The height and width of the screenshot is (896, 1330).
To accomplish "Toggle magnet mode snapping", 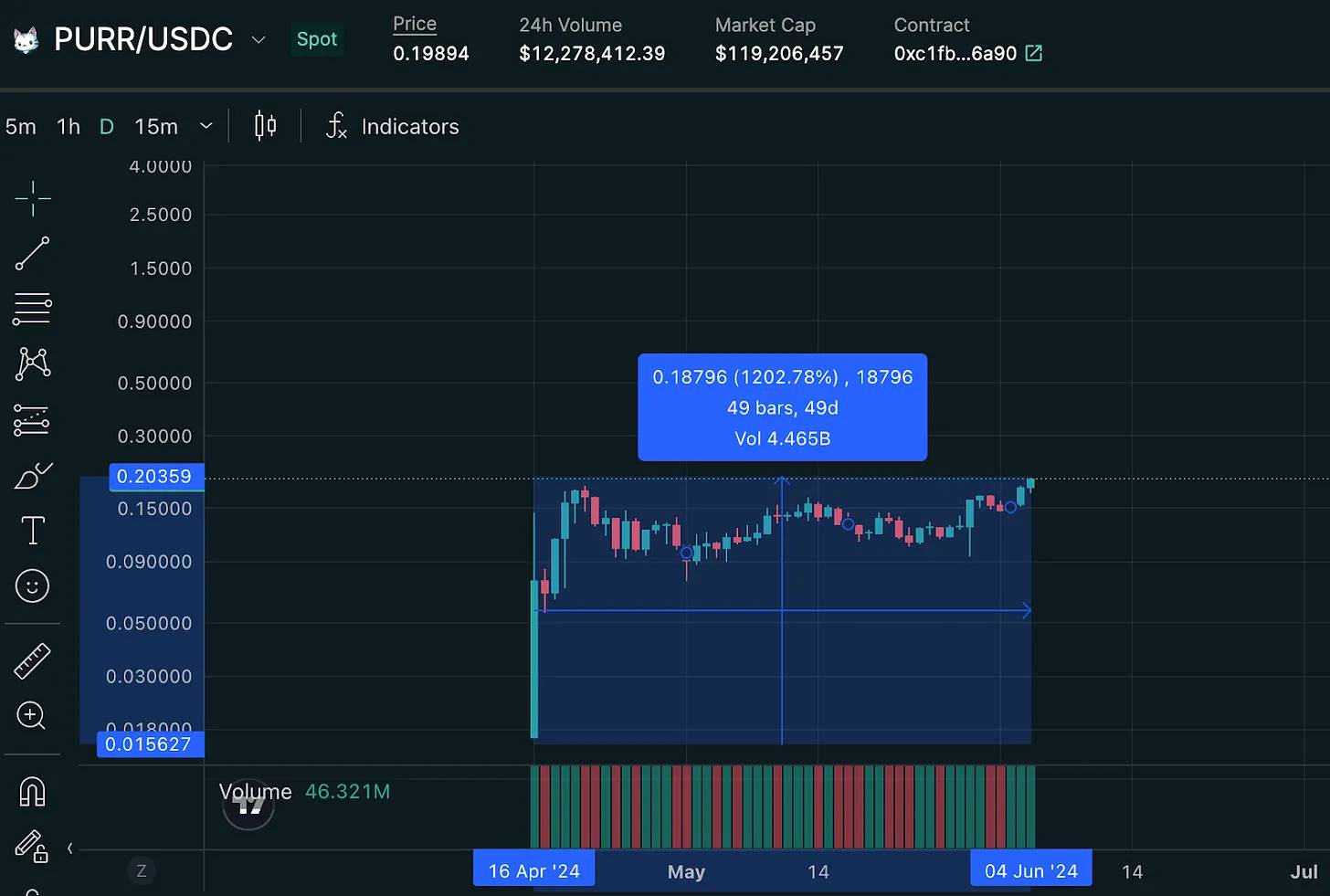I will (x=33, y=791).
